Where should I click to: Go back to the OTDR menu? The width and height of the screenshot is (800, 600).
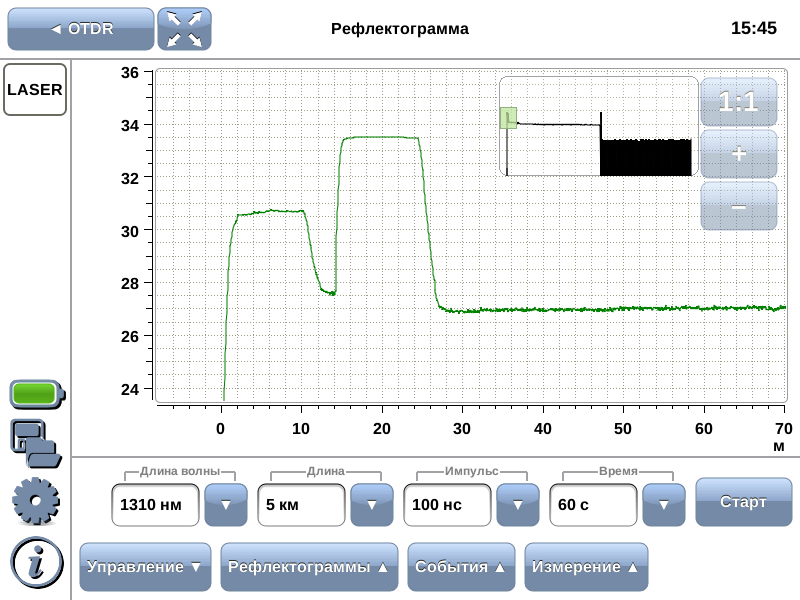click(x=81, y=29)
